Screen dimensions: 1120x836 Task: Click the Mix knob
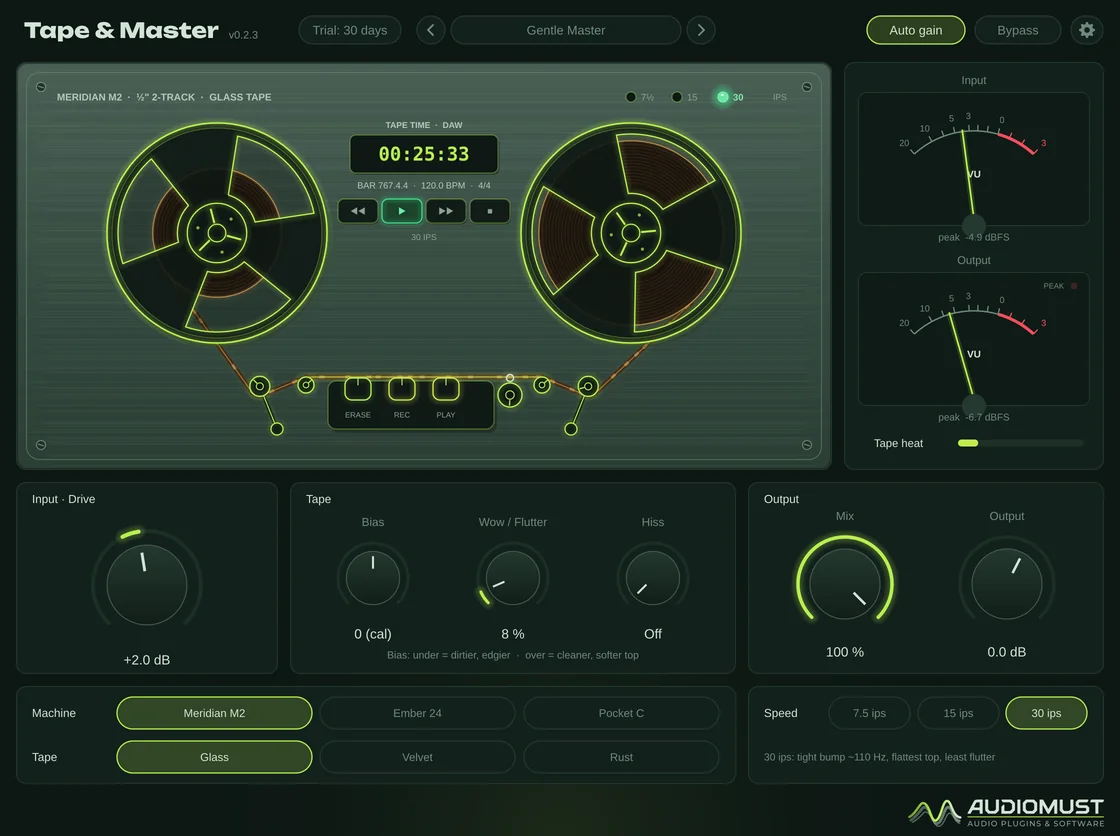[845, 584]
